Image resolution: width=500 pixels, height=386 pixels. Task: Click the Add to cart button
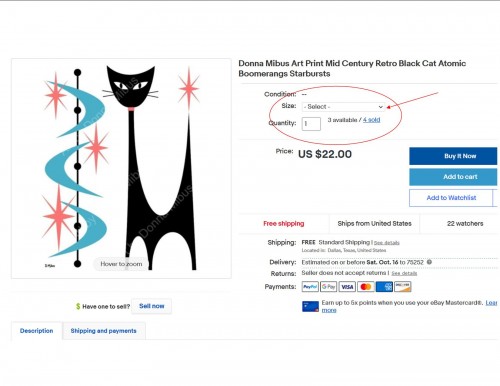tap(453, 177)
